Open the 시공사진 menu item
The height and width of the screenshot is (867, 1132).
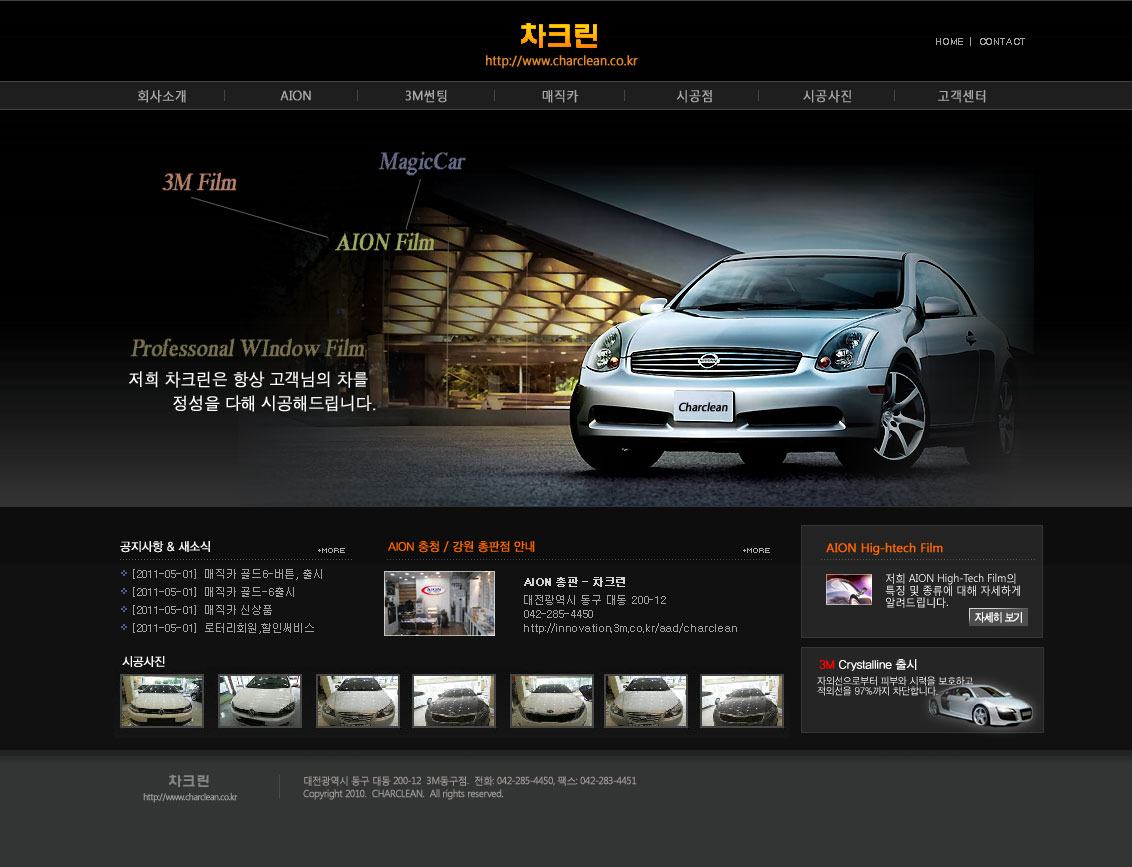pos(827,96)
